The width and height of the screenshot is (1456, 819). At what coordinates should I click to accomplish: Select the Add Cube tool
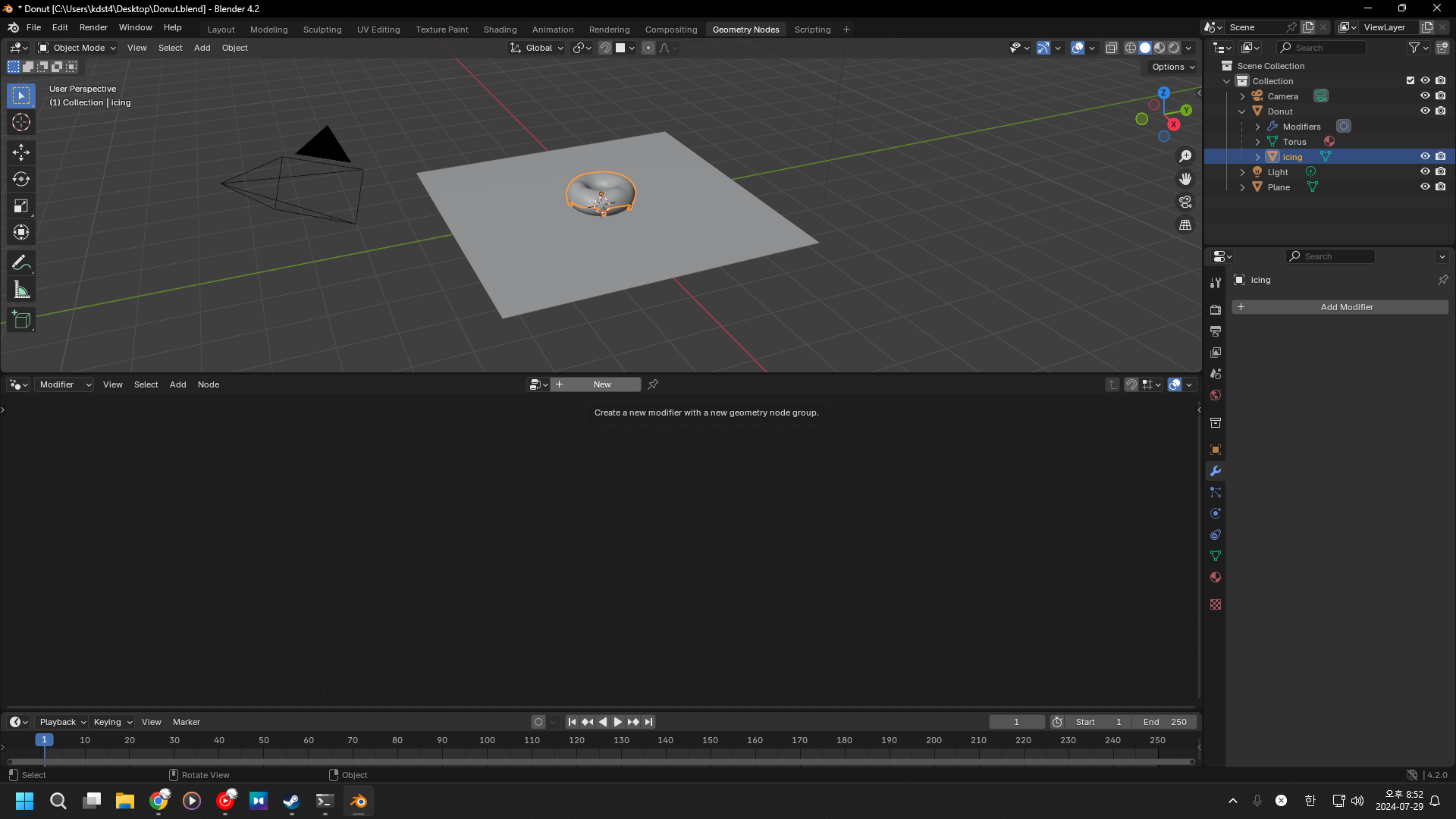pos(21,320)
